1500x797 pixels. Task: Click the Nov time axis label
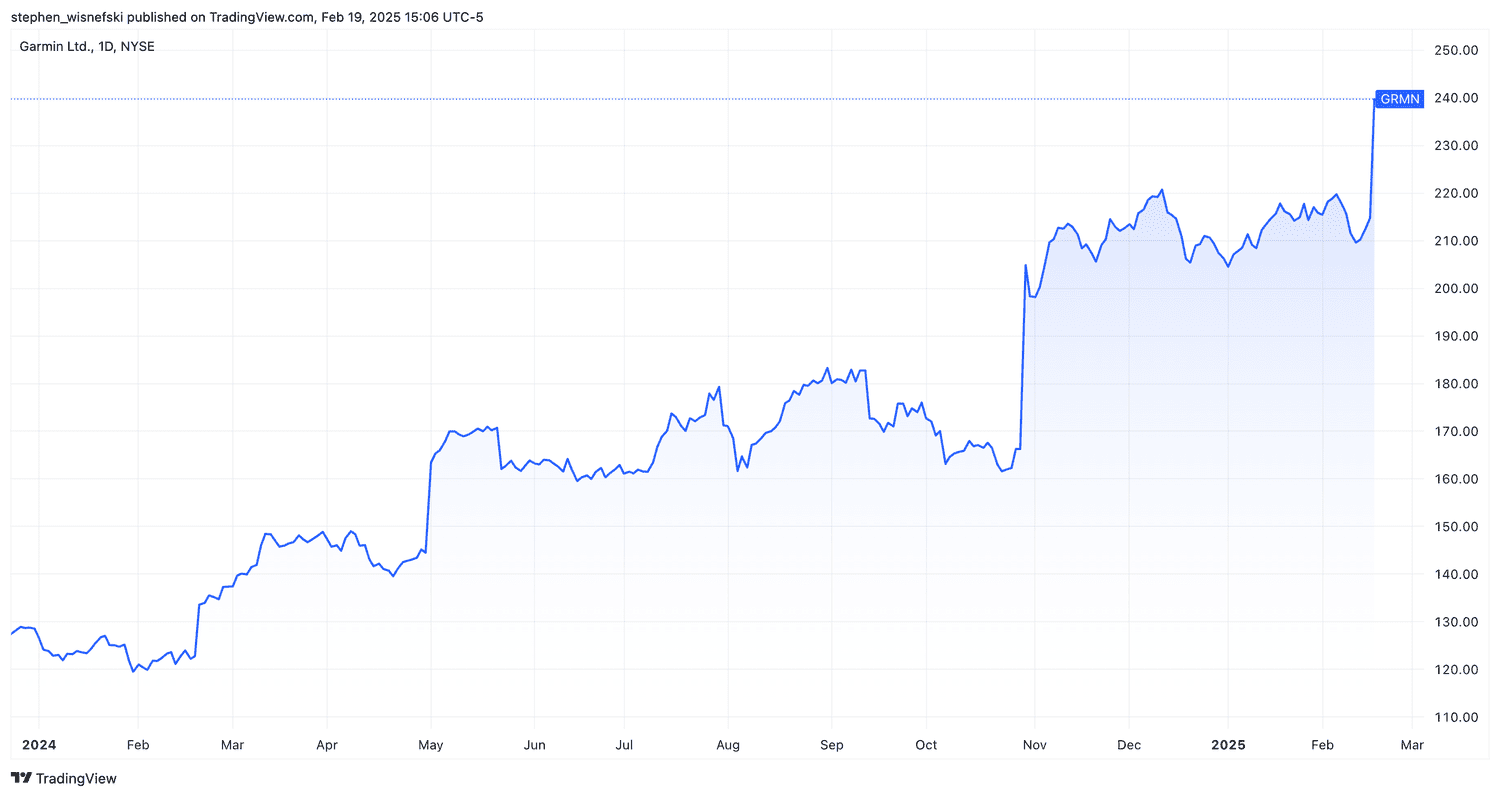pyautogui.click(x=1035, y=745)
